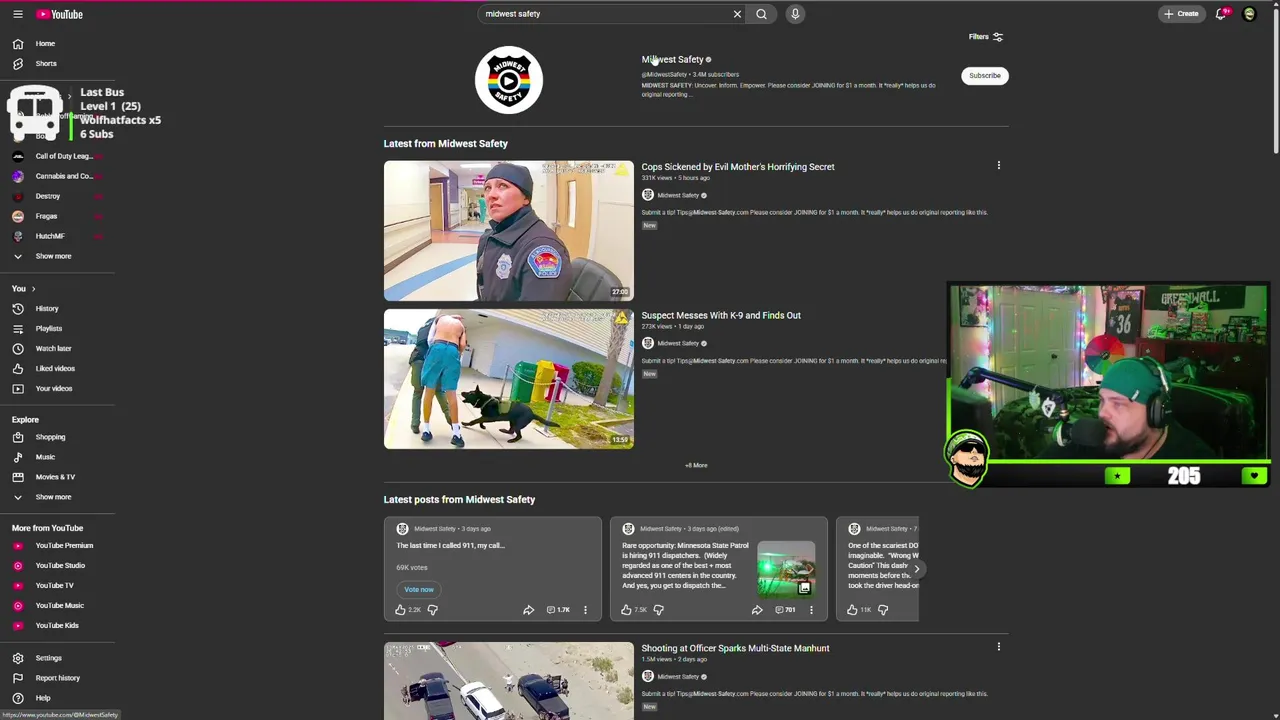The image size is (1280, 720).
Task: Open options for Officer Sparks Manhunt video
Action: [998, 647]
